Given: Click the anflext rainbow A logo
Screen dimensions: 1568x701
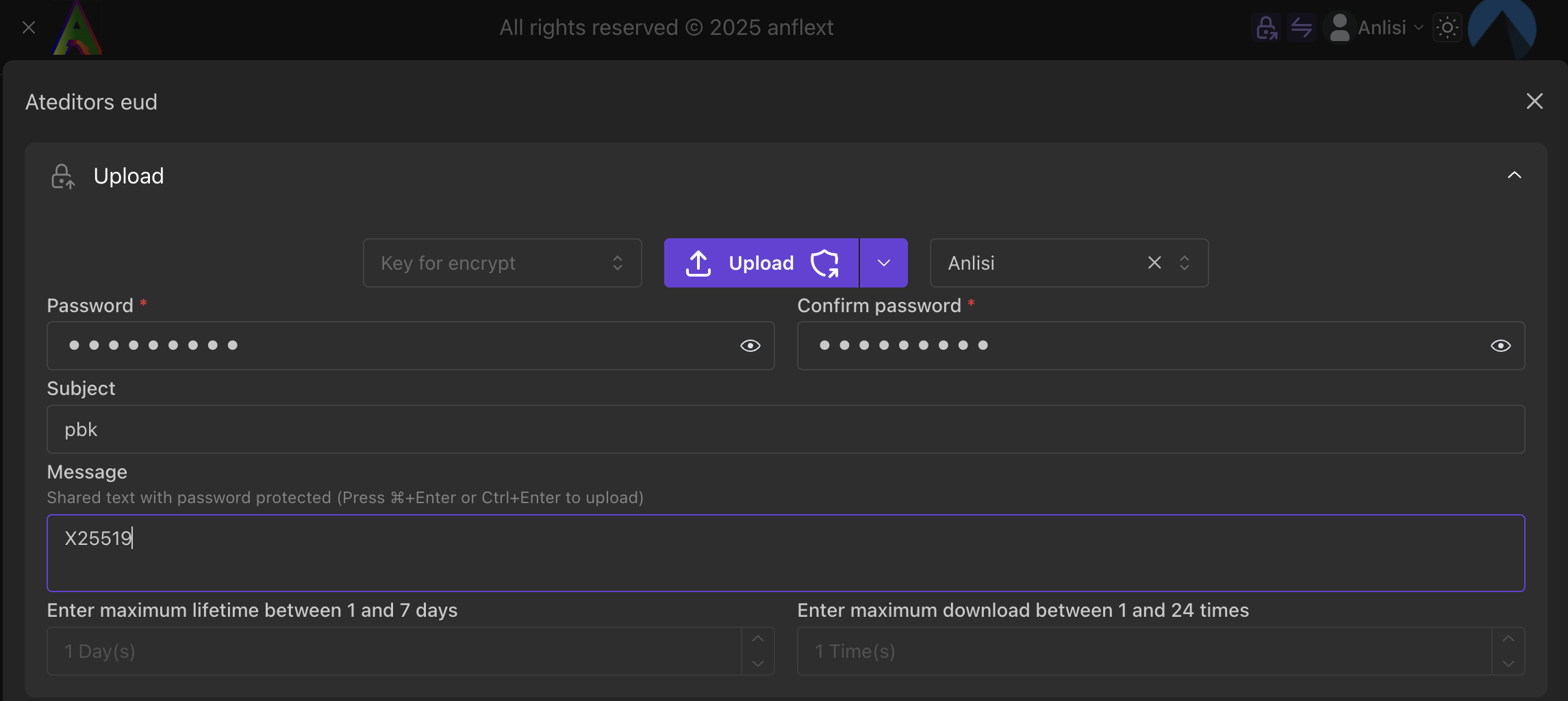Looking at the screenshot, I should pyautogui.click(x=77, y=28).
